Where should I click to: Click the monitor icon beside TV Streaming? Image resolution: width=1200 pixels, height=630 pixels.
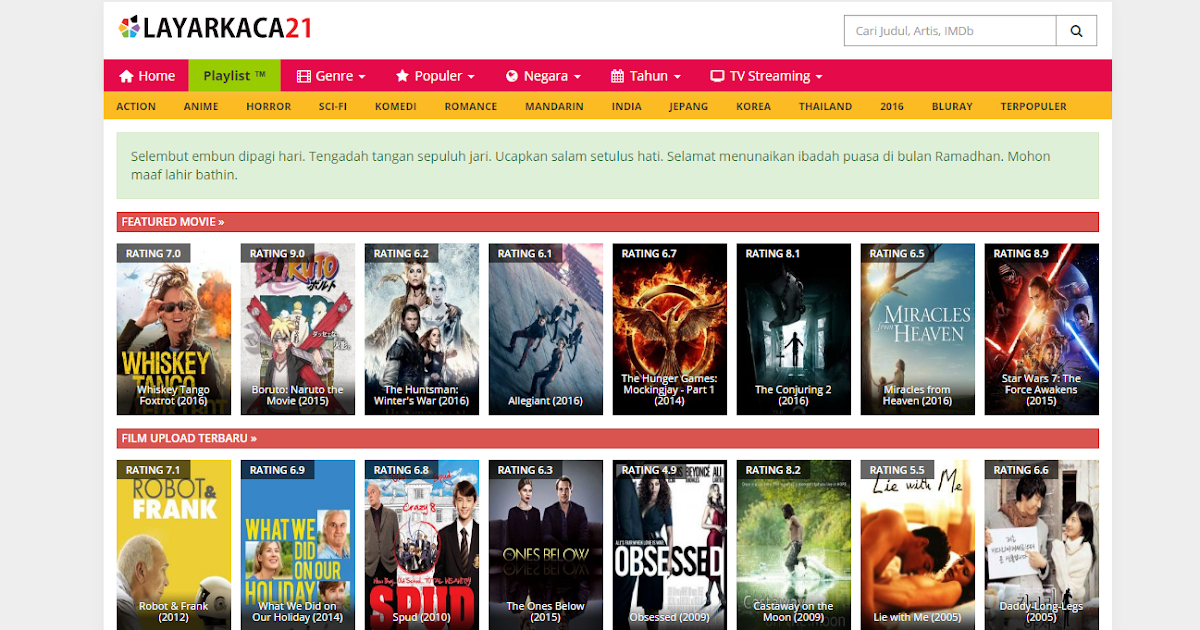(716, 75)
